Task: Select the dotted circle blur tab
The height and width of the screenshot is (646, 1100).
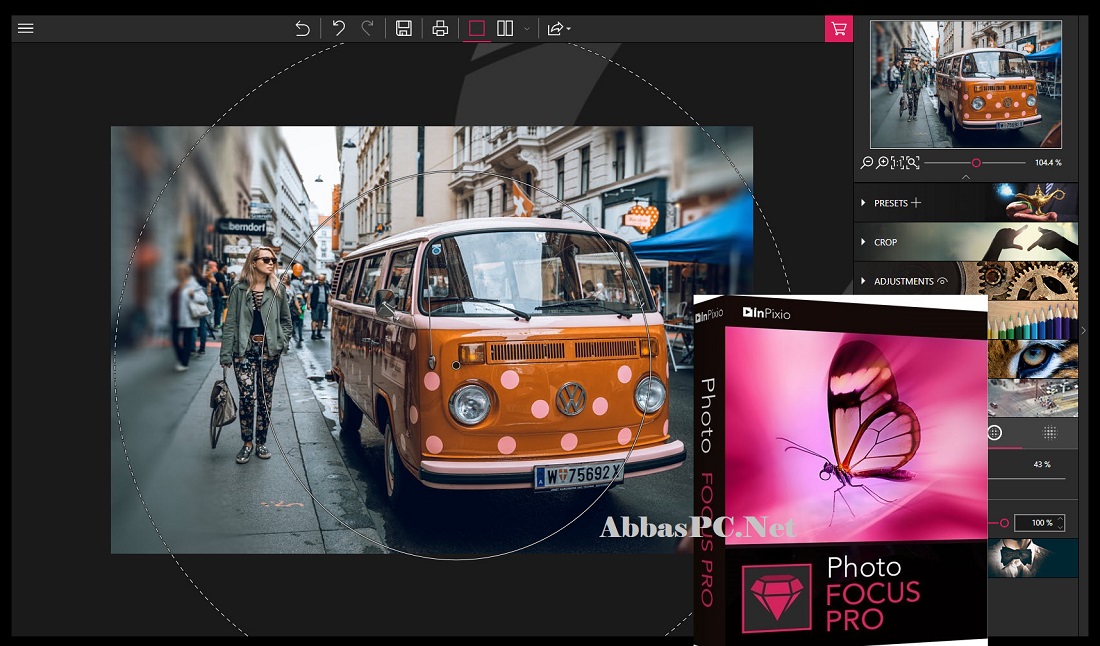Action: [1049, 432]
